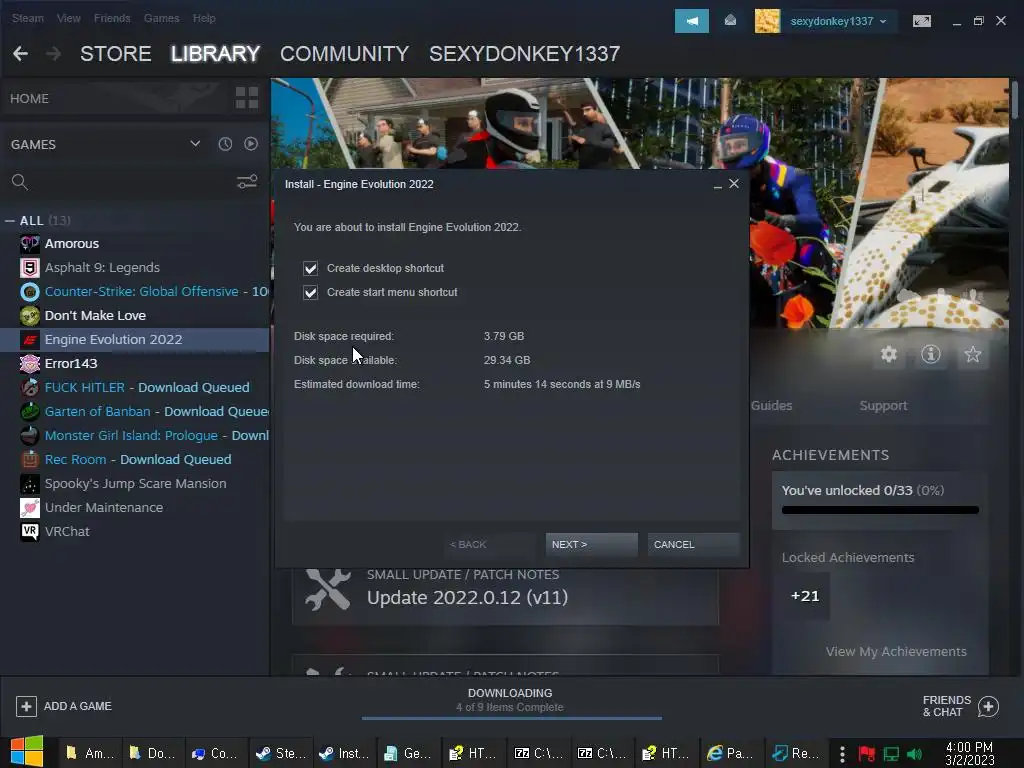1024x768 pixels.
Task: Click CANCEL in the install dialog
Action: pyautogui.click(x=693, y=545)
